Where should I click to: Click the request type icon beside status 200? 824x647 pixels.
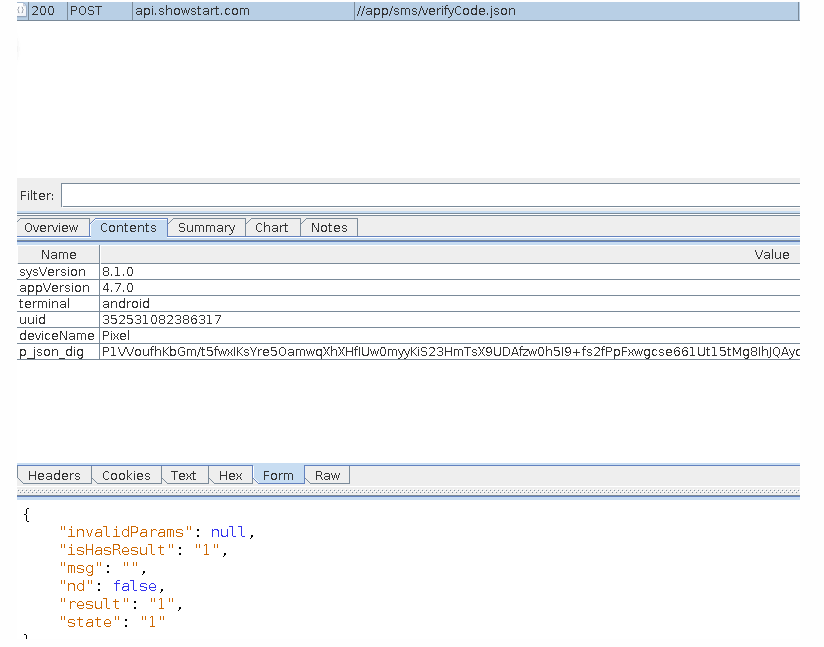22,11
